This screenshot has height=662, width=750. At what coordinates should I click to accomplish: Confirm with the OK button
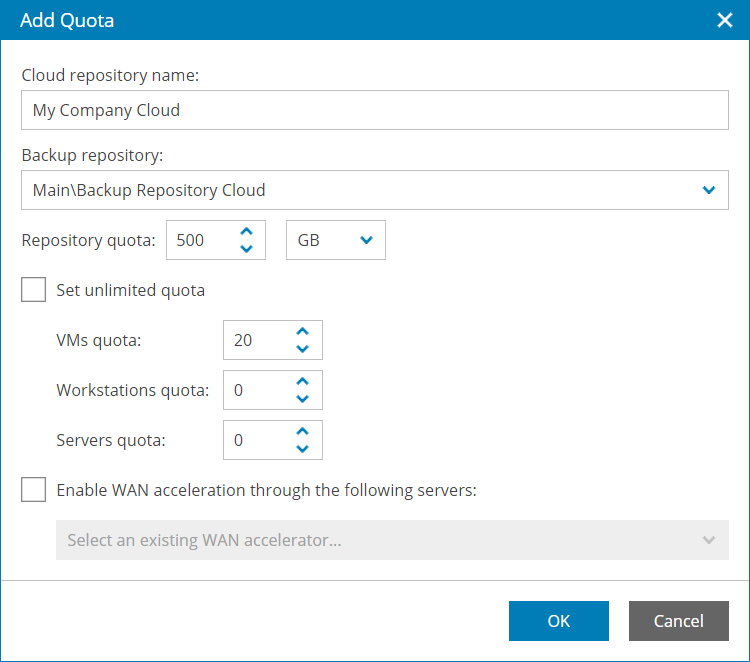pyautogui.click(x=559, y=621)
